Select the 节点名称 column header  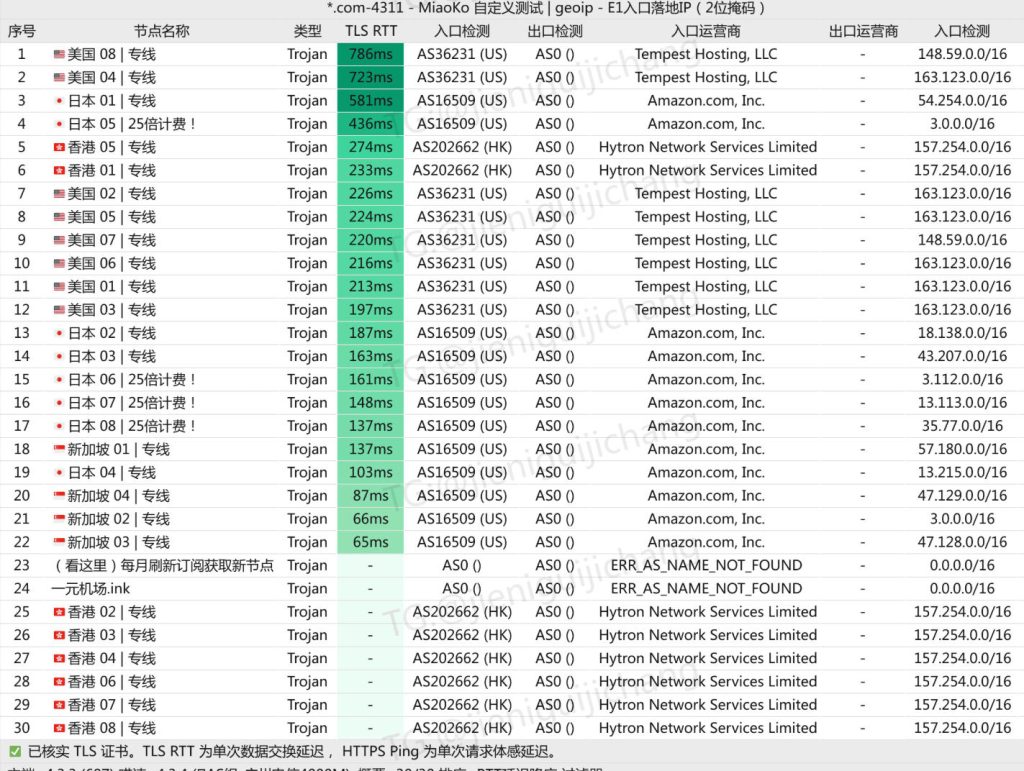pos(161,31)
